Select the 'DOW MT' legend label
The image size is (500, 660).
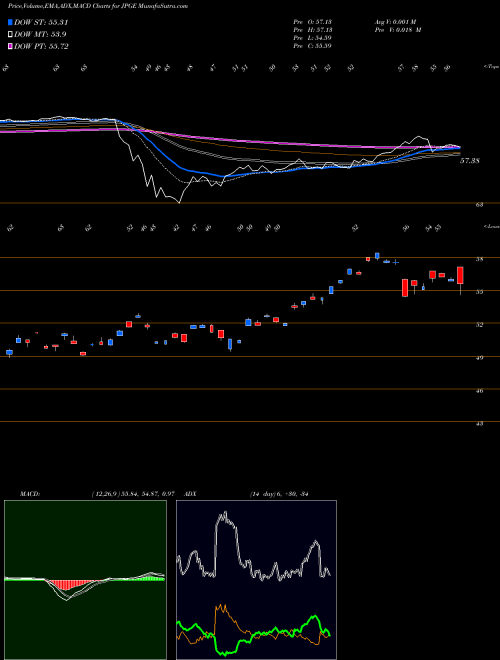click(x=40, y=35)
